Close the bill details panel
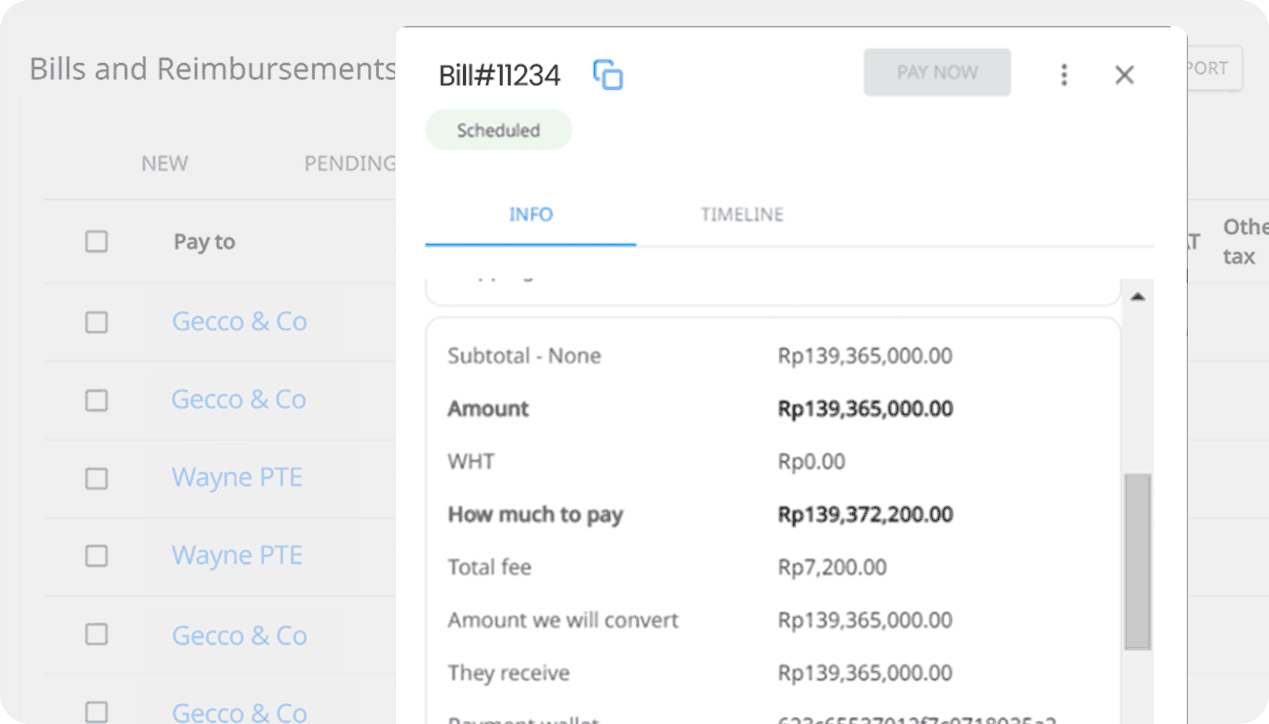 coord(1124,75)
